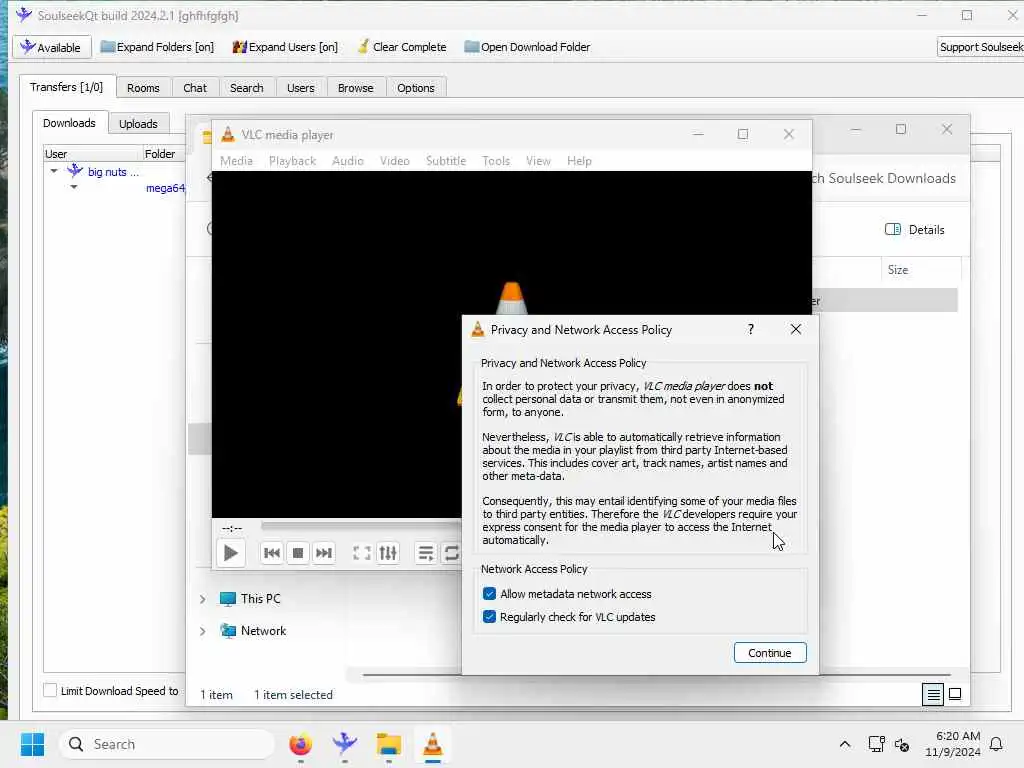1024x768 pixels.
Task: Click the VLC seek bar
Action: pos(361,526)
